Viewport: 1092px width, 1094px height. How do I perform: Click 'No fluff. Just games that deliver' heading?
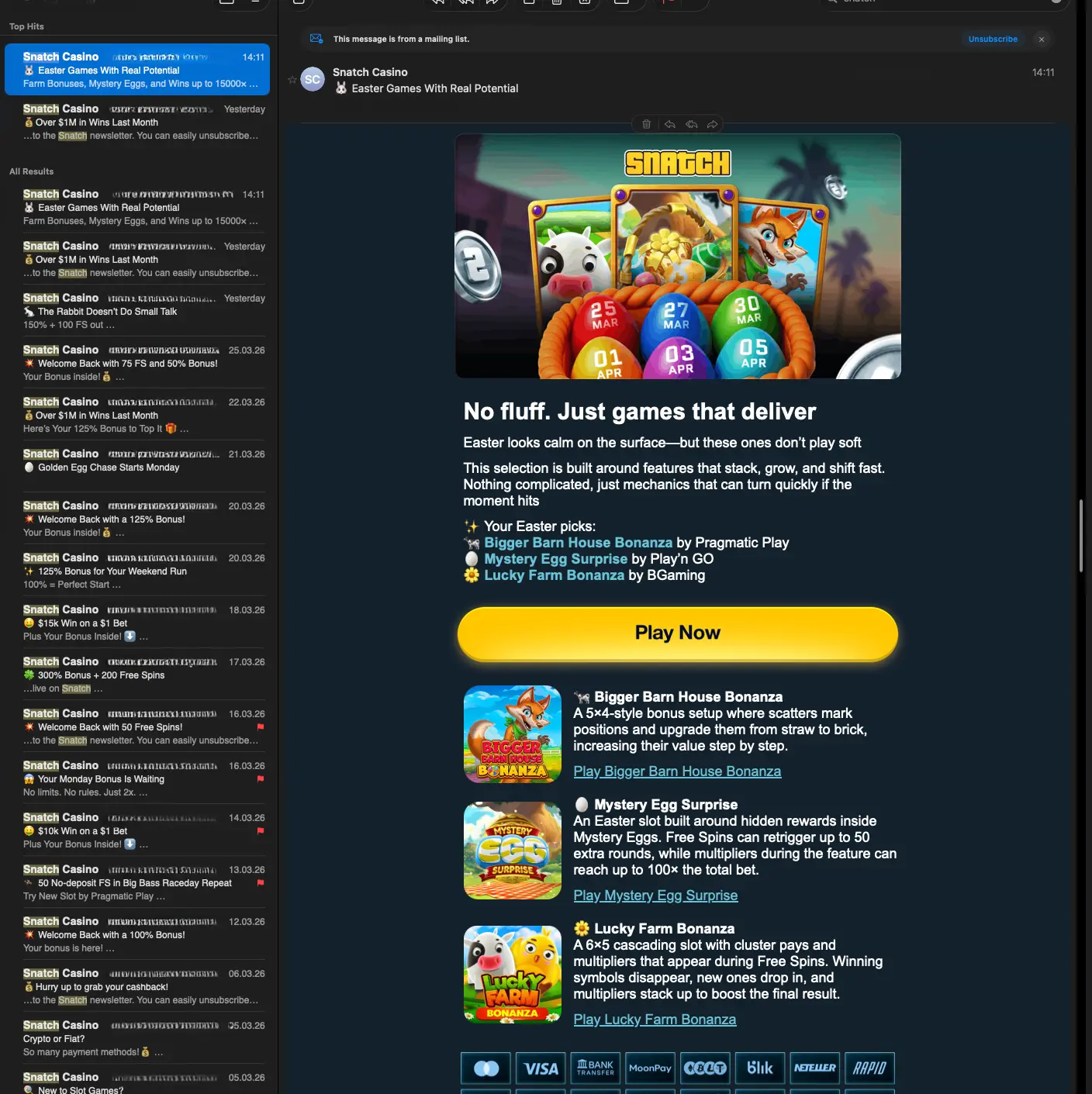[640, 412]
